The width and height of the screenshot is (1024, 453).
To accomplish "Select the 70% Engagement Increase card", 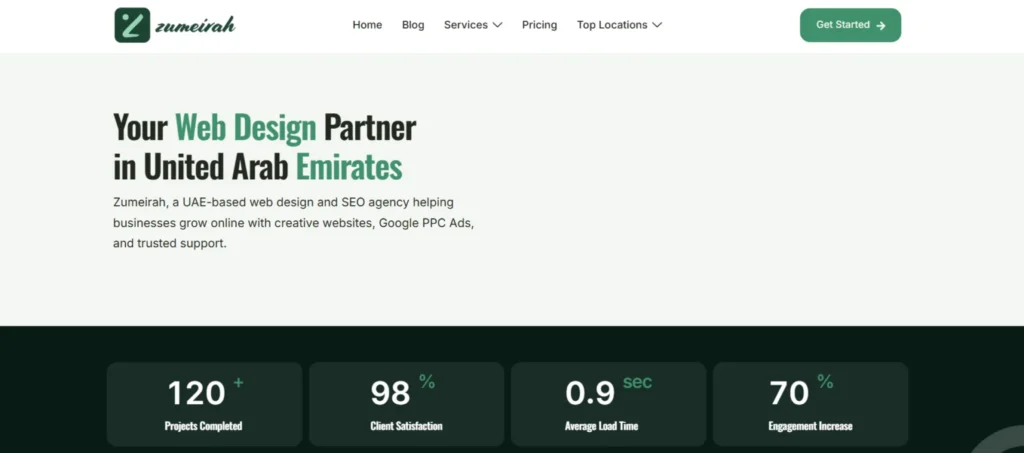I will point(810,404).
